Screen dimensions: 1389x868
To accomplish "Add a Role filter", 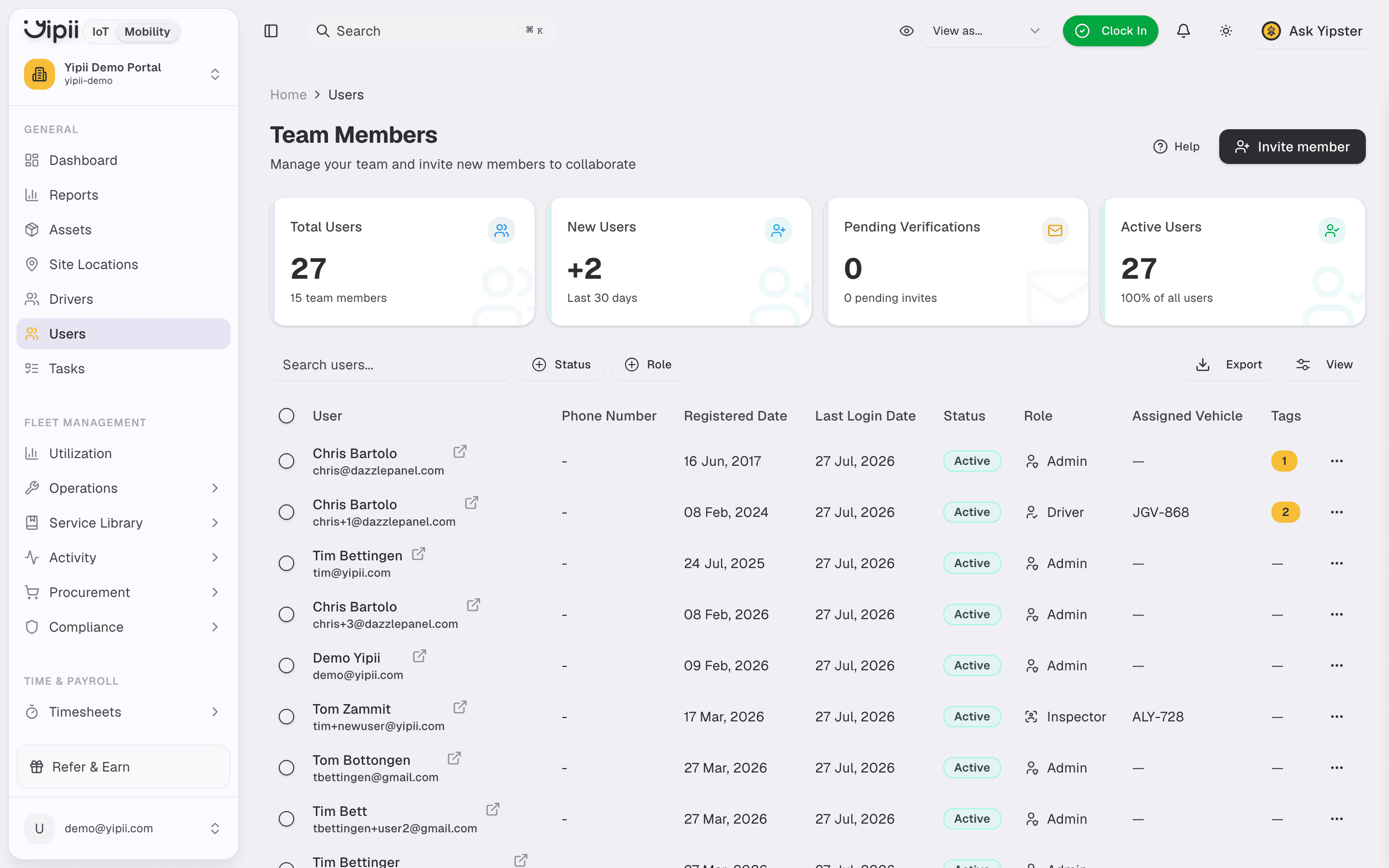I will click(x=648, y=365).
